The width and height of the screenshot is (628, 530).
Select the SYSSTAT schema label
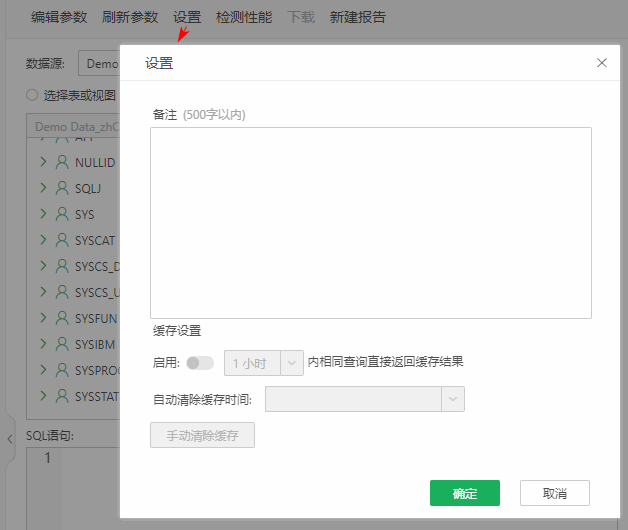point(97,397)
